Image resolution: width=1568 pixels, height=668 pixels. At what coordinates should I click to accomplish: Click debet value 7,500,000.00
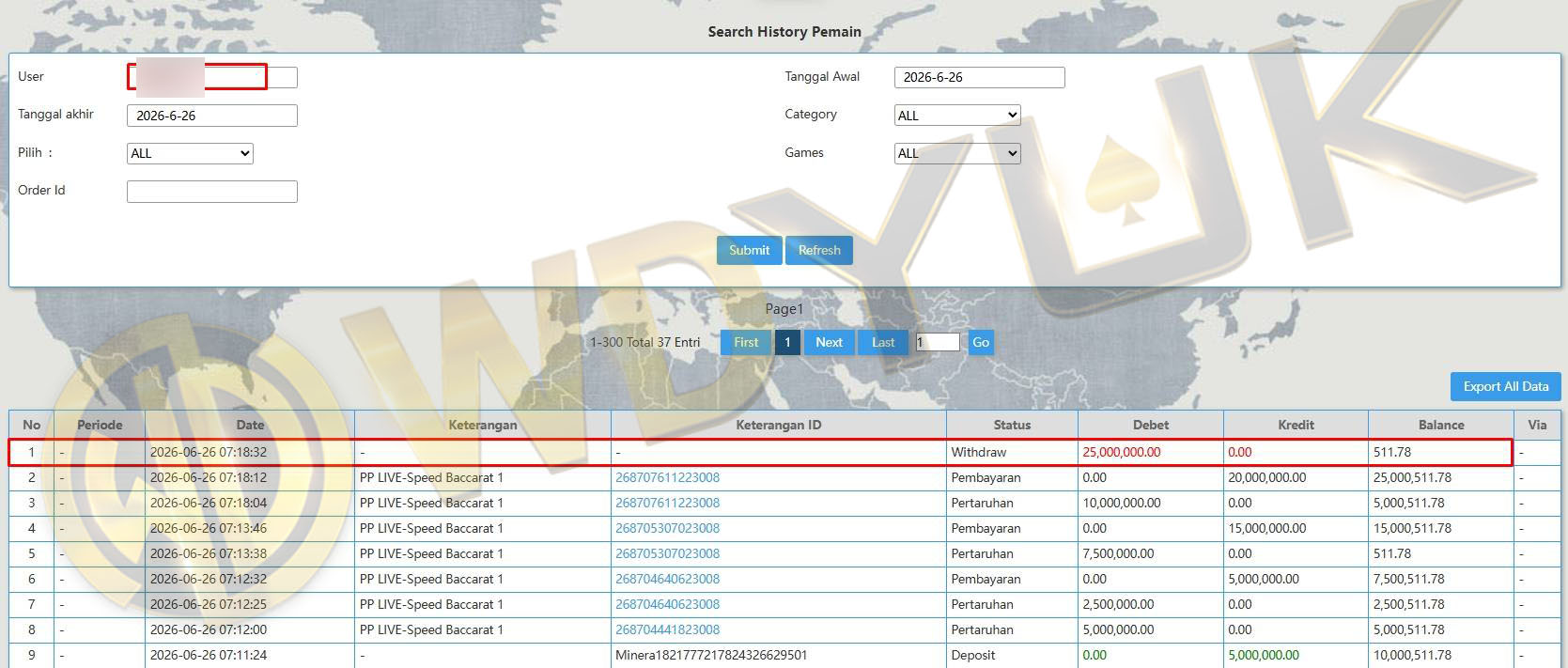(1118, 553)
